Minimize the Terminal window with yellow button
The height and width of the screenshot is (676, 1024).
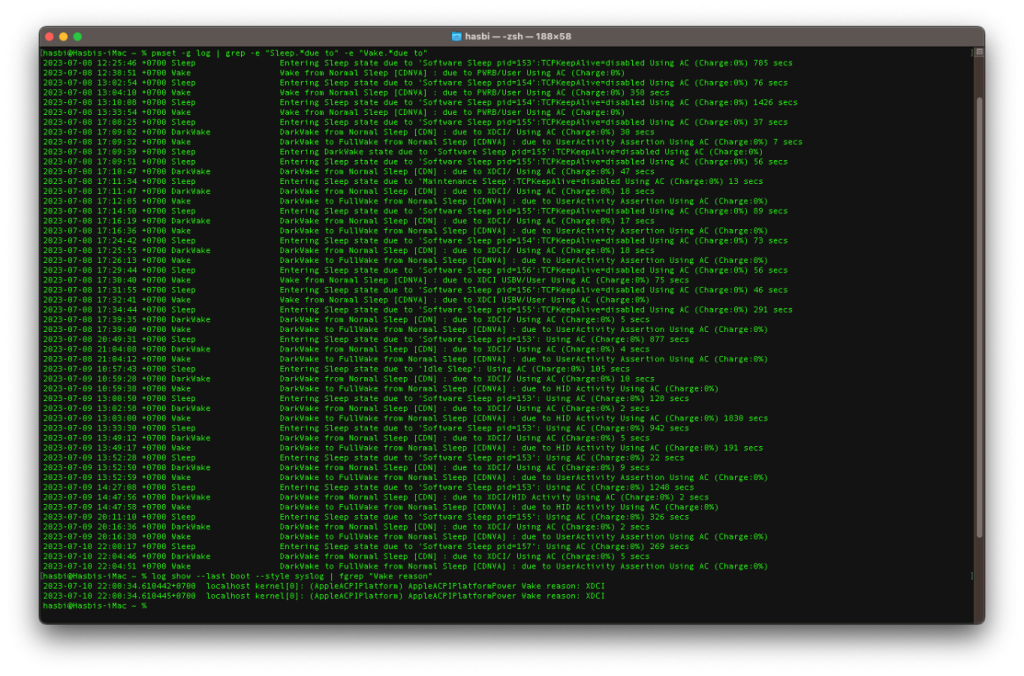tap(63, 36)
